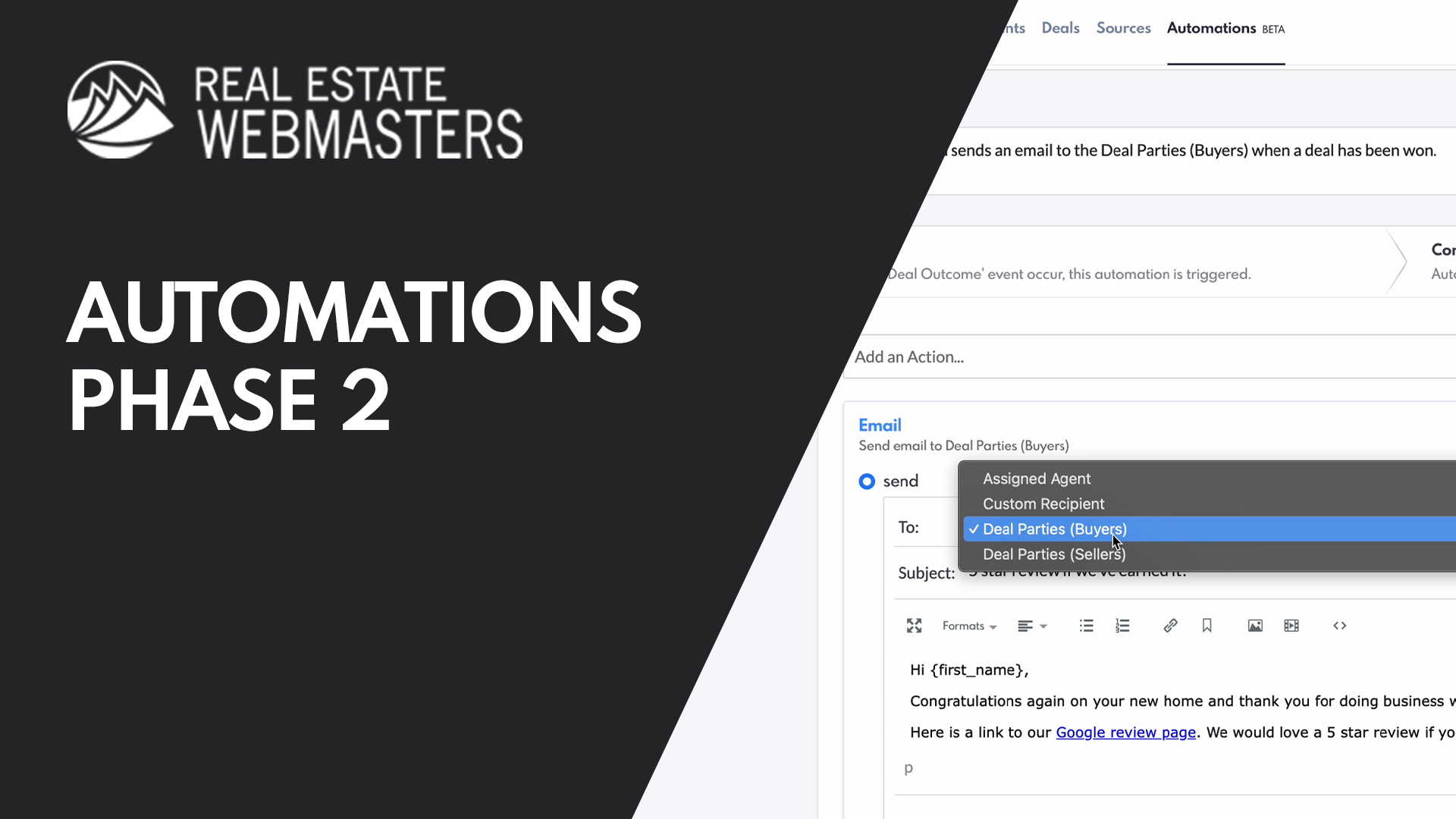Image resolution: width=1456 pixels, height=819 pixels.
Task: Click the insert media video icon
Action: click(x=1291, y=626)
